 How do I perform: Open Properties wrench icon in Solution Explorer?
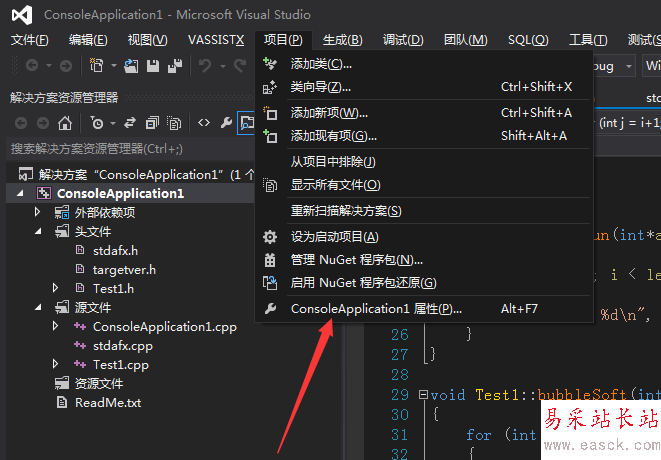click(226, 123)
